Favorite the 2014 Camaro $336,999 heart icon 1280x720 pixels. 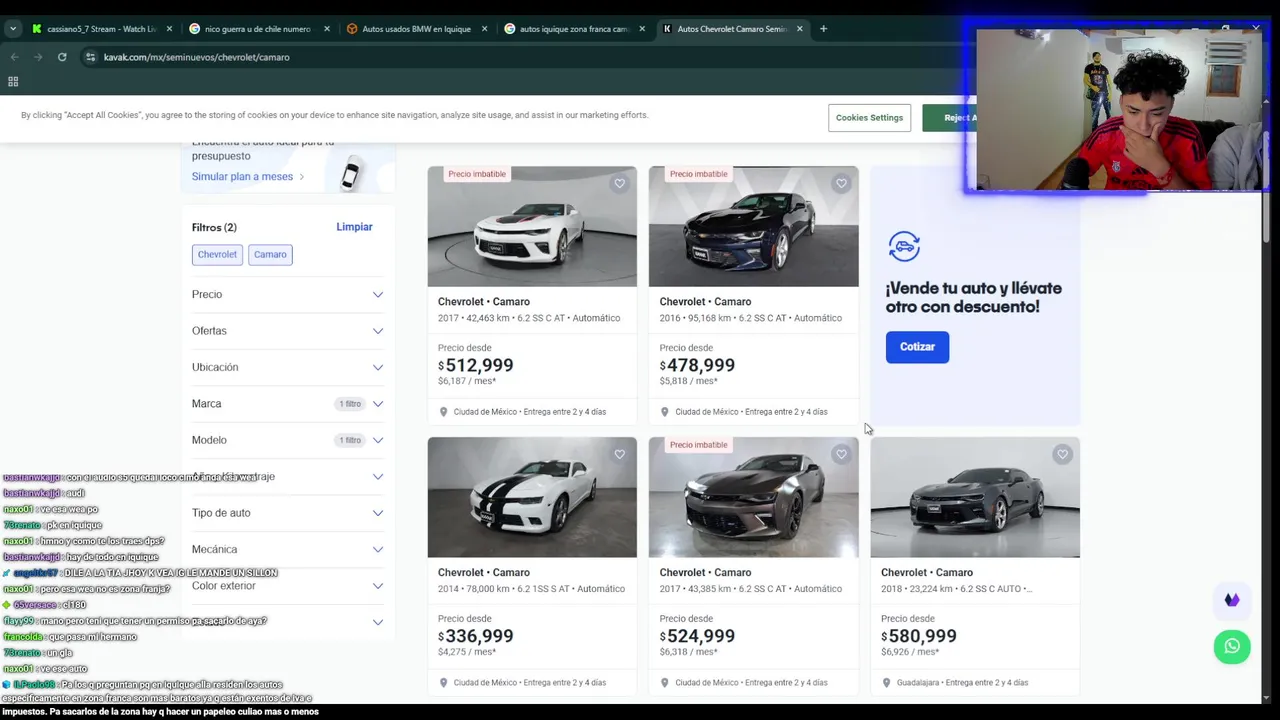(x=619, y=454)
